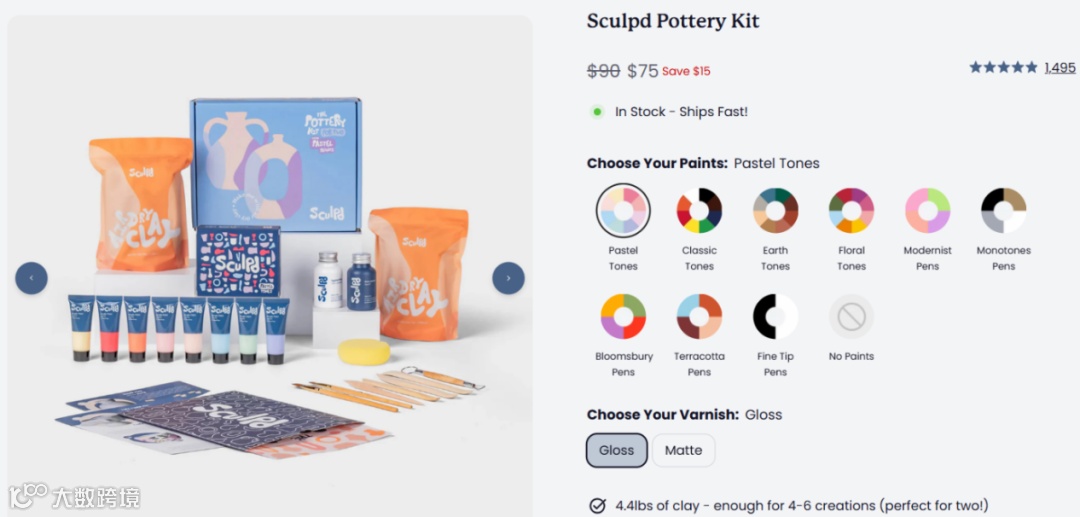Screen dimensions: 1080x517
Task: Select the Pastel Tones paint swatch
Action: [623, 211]
